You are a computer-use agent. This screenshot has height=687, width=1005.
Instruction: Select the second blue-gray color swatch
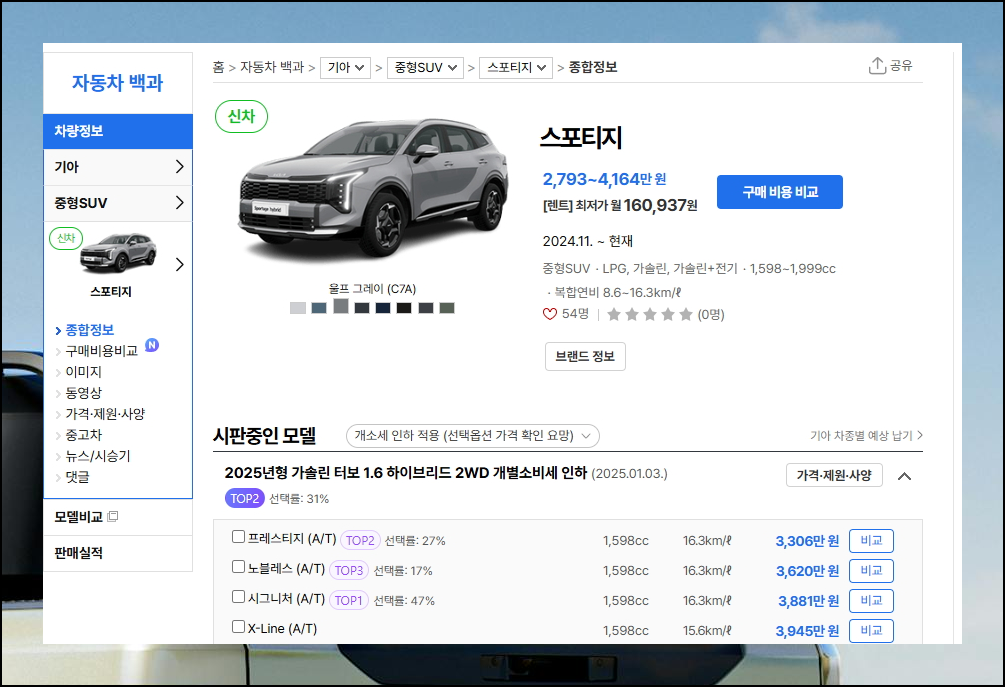point(319,308)
